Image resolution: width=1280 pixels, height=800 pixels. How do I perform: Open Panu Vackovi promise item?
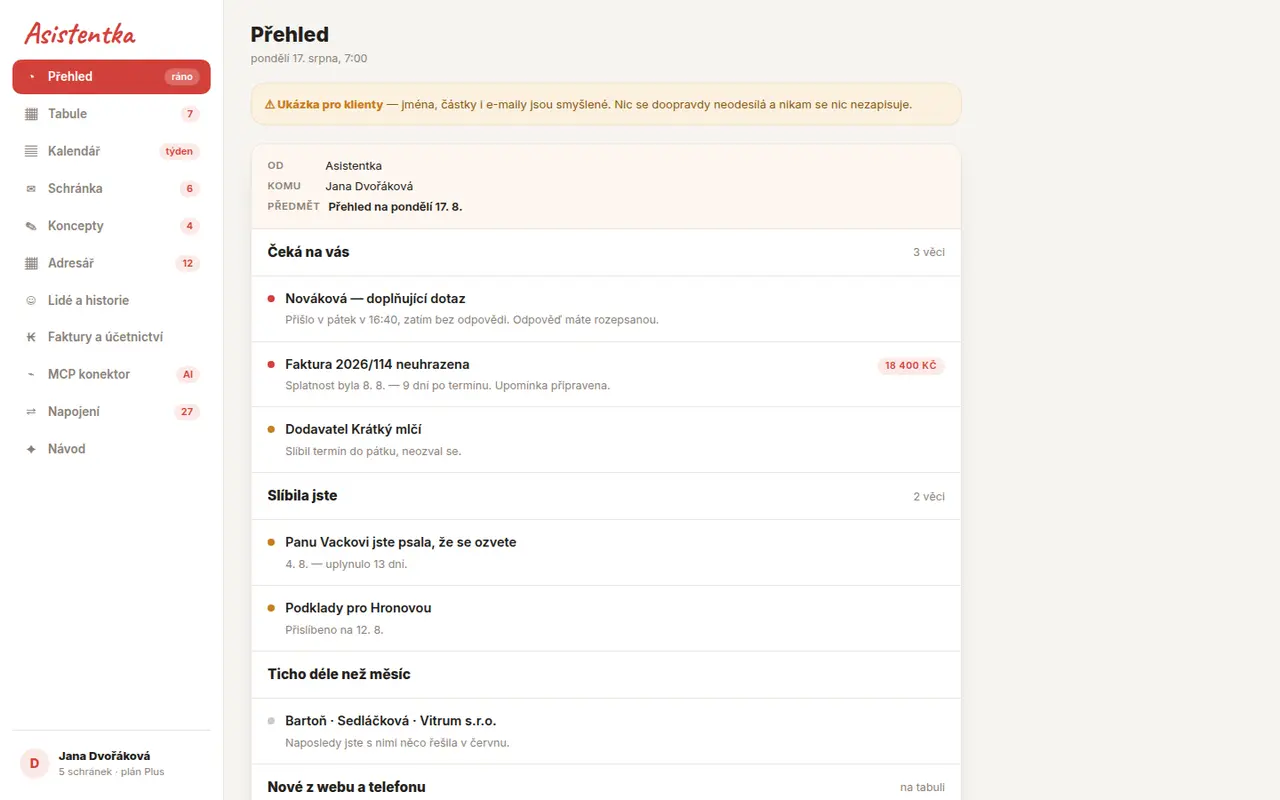coord(606,553)
